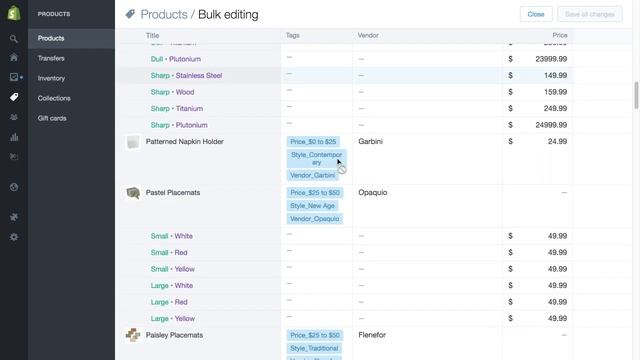Edit price 159.99 for Sharp Wood
This screenshot has height=360, width=640.
point(538,92)
